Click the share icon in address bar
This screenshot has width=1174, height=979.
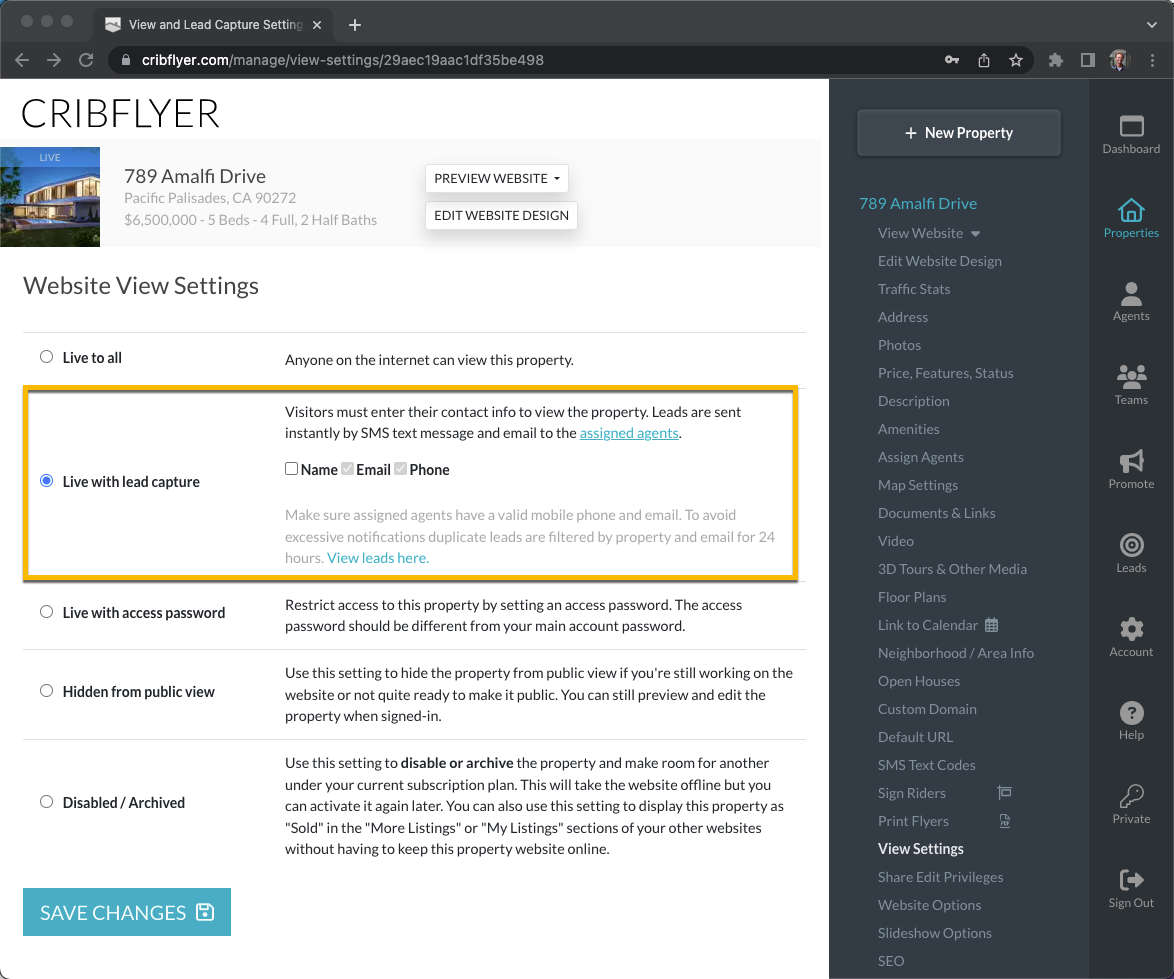click(x=984, y=60)
